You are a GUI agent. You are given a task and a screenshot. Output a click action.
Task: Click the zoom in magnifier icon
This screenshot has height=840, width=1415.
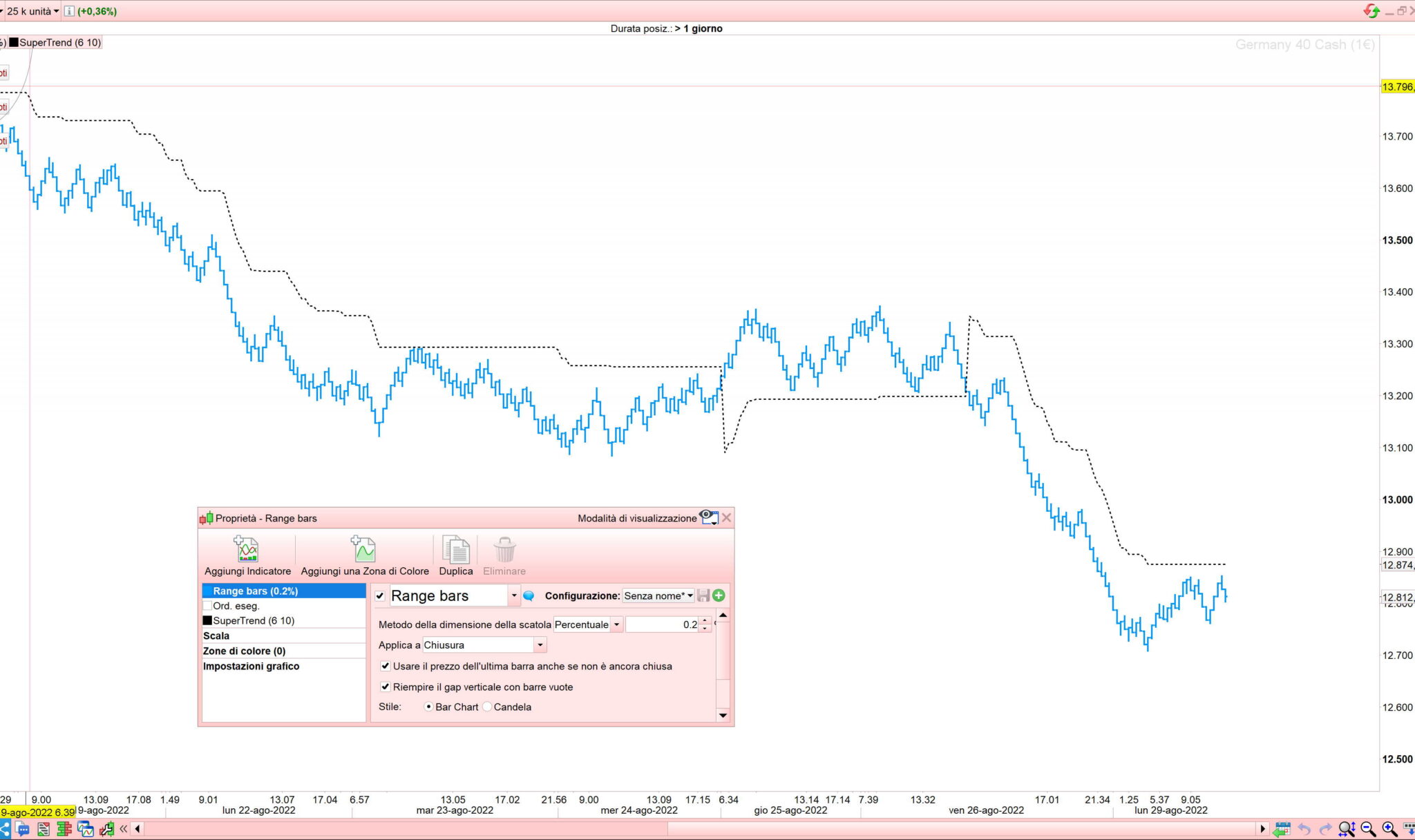coord(1389,829)
